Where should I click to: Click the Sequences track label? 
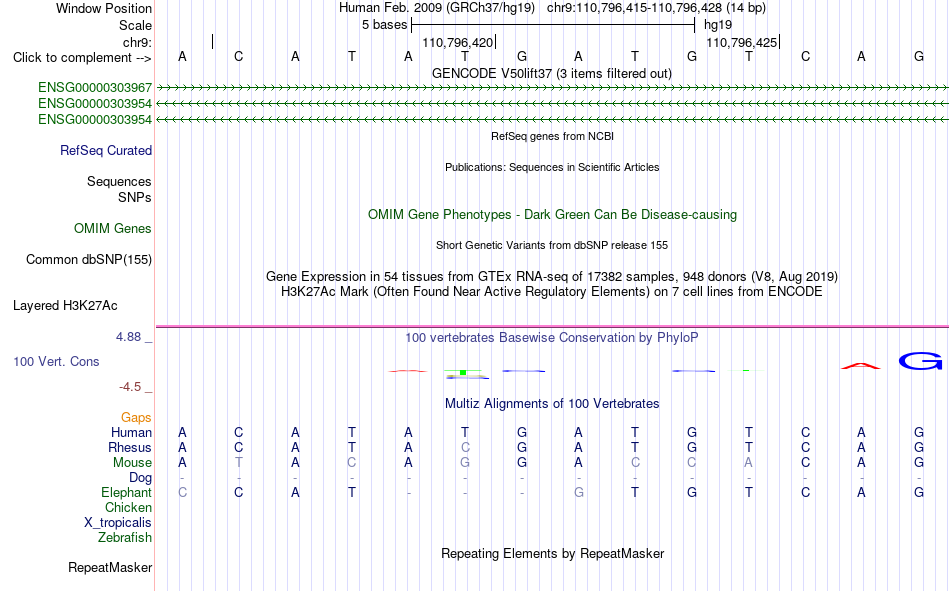[119, 181]
